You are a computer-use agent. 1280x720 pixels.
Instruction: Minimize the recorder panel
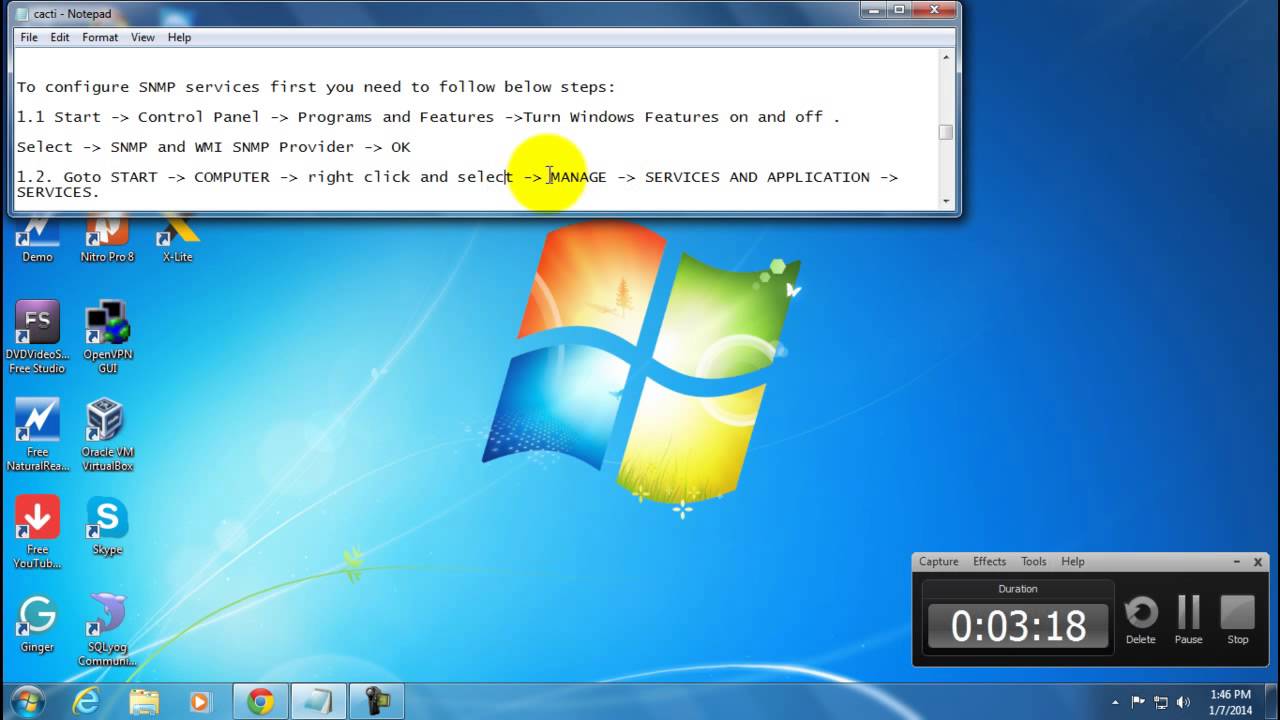[1237, 562]
